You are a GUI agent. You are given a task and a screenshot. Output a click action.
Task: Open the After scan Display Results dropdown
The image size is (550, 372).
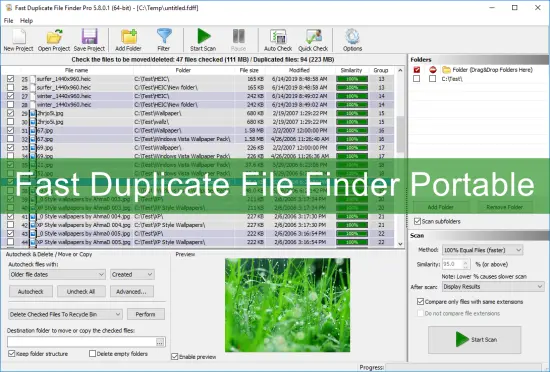tap(493, 287)
